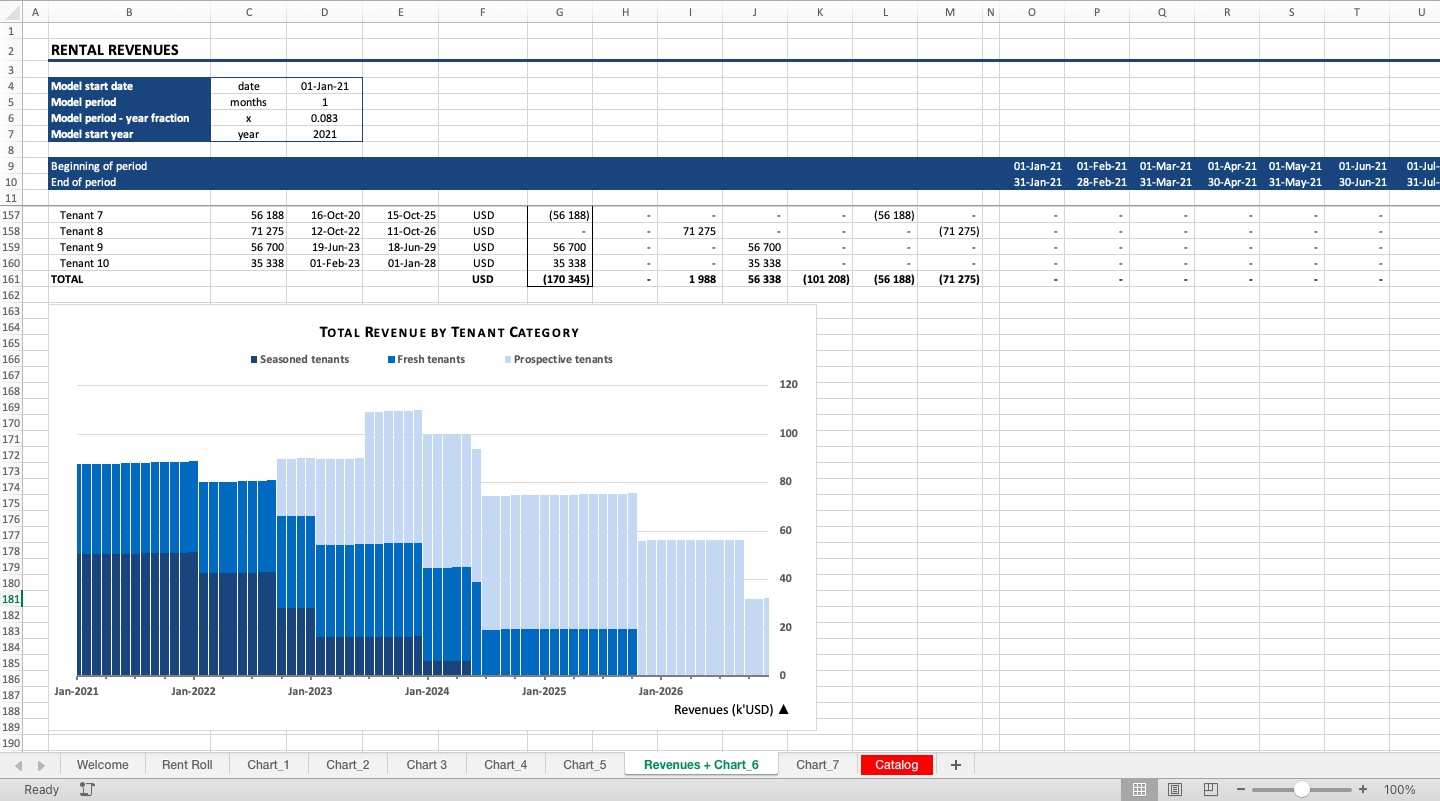Select Tenant 8 start date 12-Oct-22

(324, 231)
